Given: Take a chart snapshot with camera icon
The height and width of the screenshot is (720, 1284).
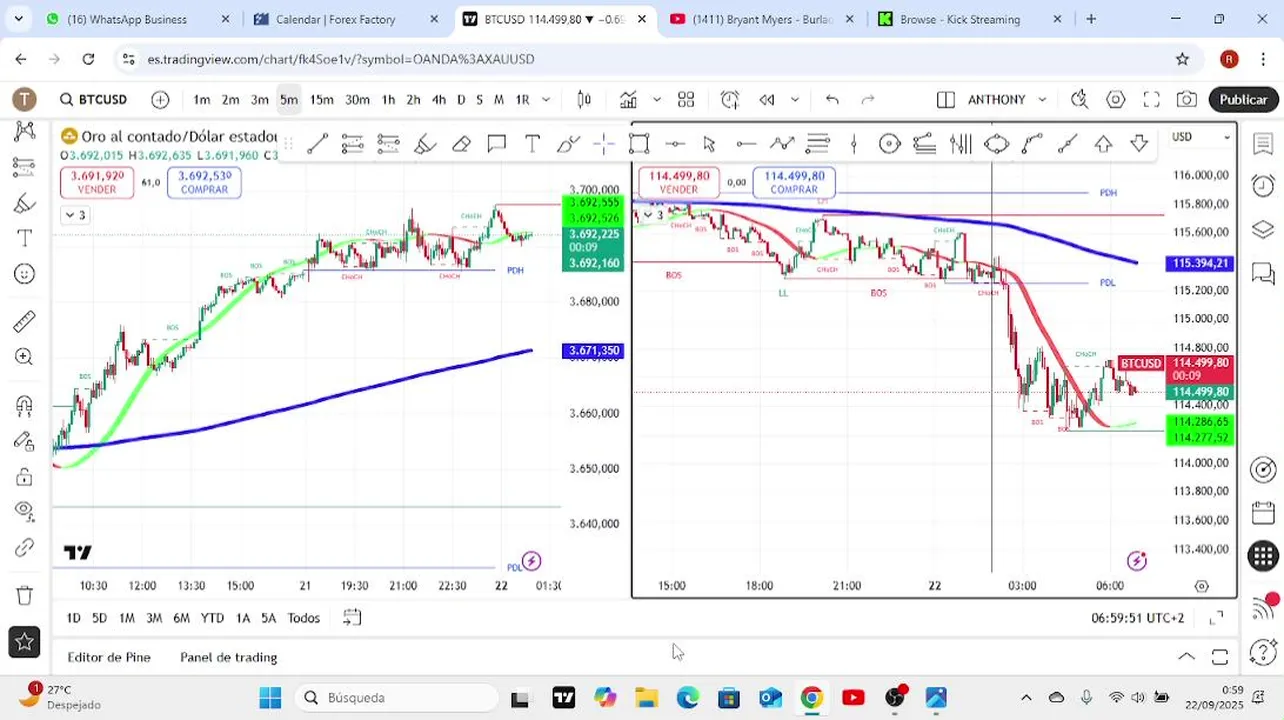Looking at the screenshot, I should (x=1187, y=99).
